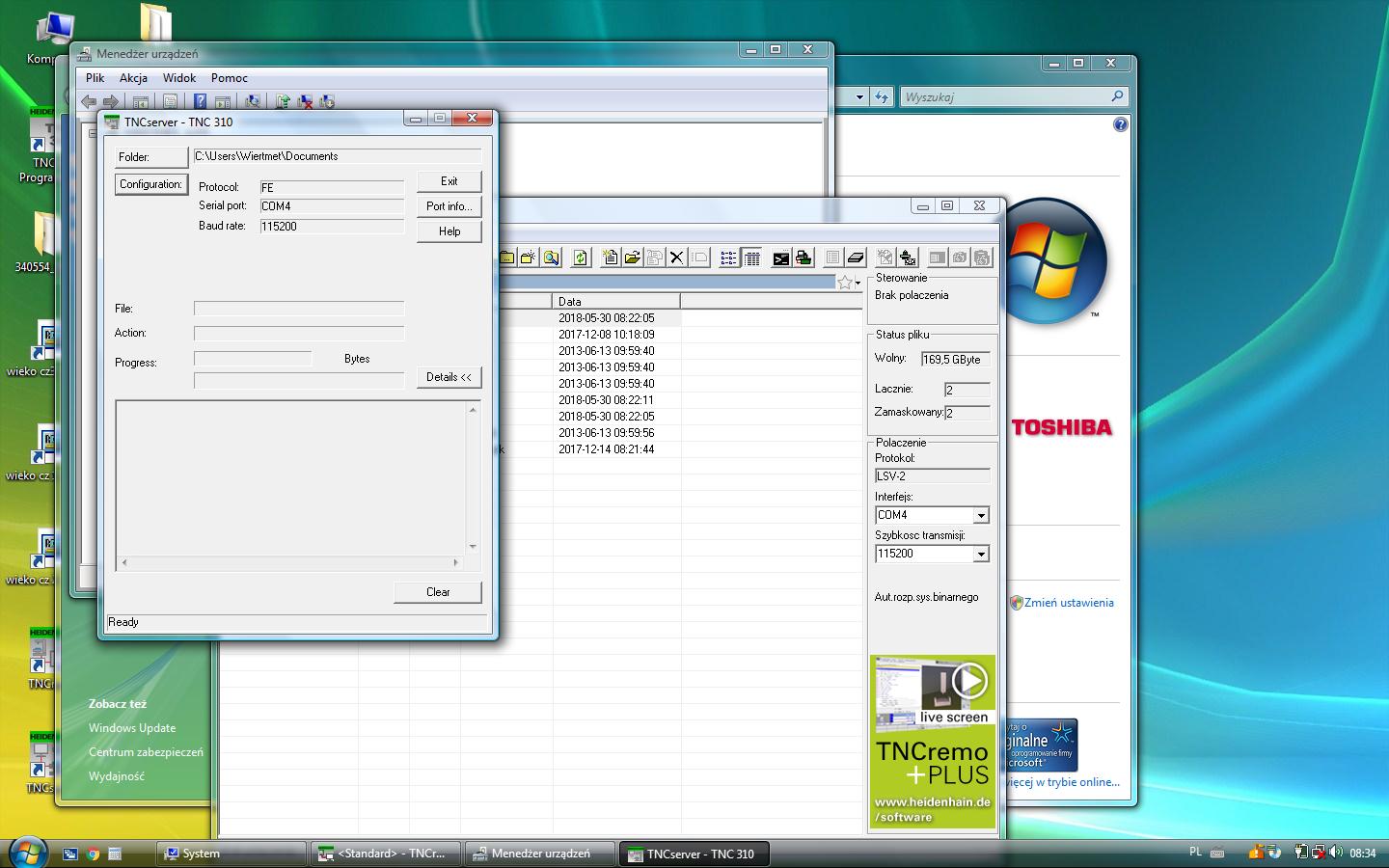Select the row dated 2018-05-30 08:22:11

click(x=606, y=399)
